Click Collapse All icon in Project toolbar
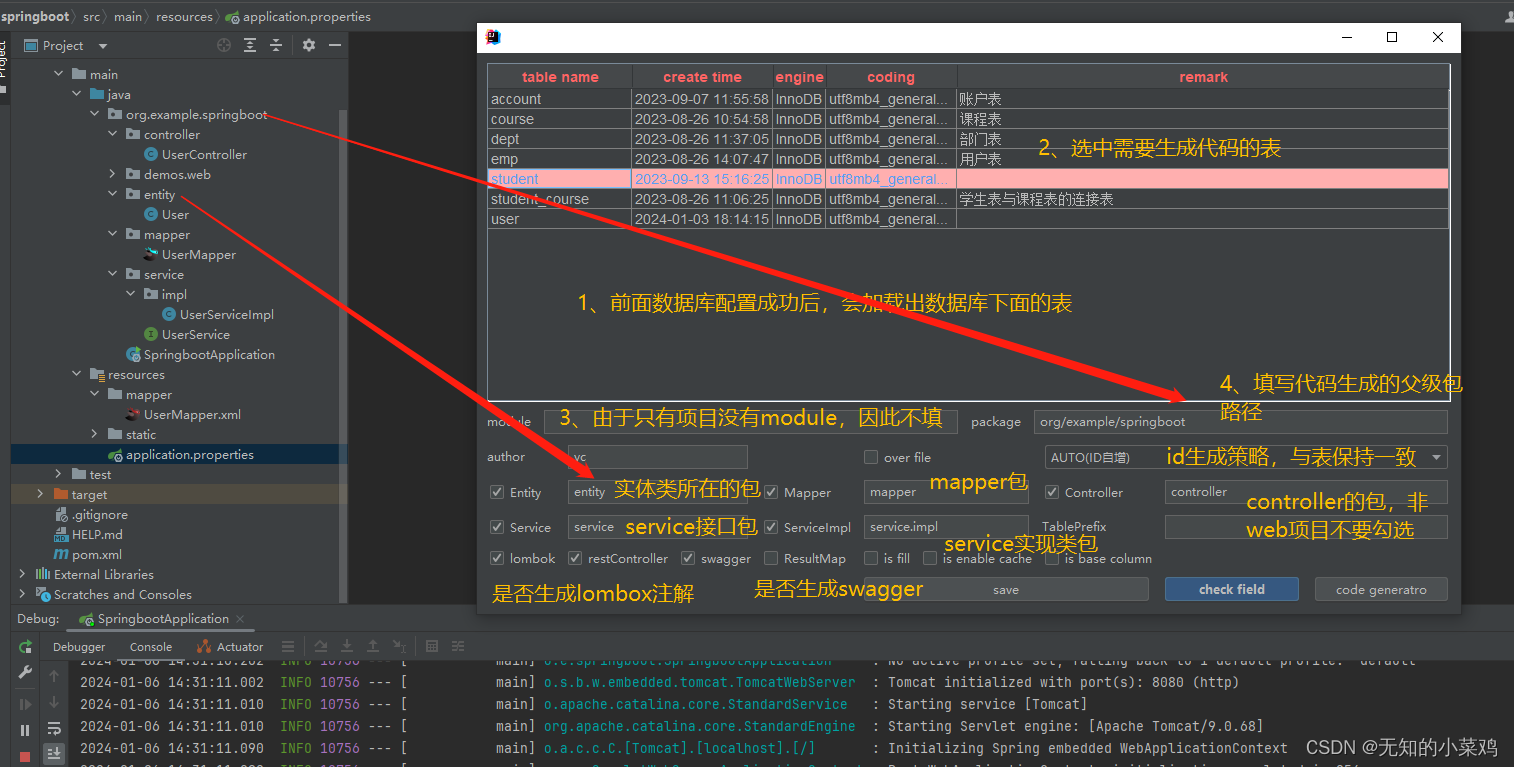This screenshot has height=767, width=1514. coord(275,45)
